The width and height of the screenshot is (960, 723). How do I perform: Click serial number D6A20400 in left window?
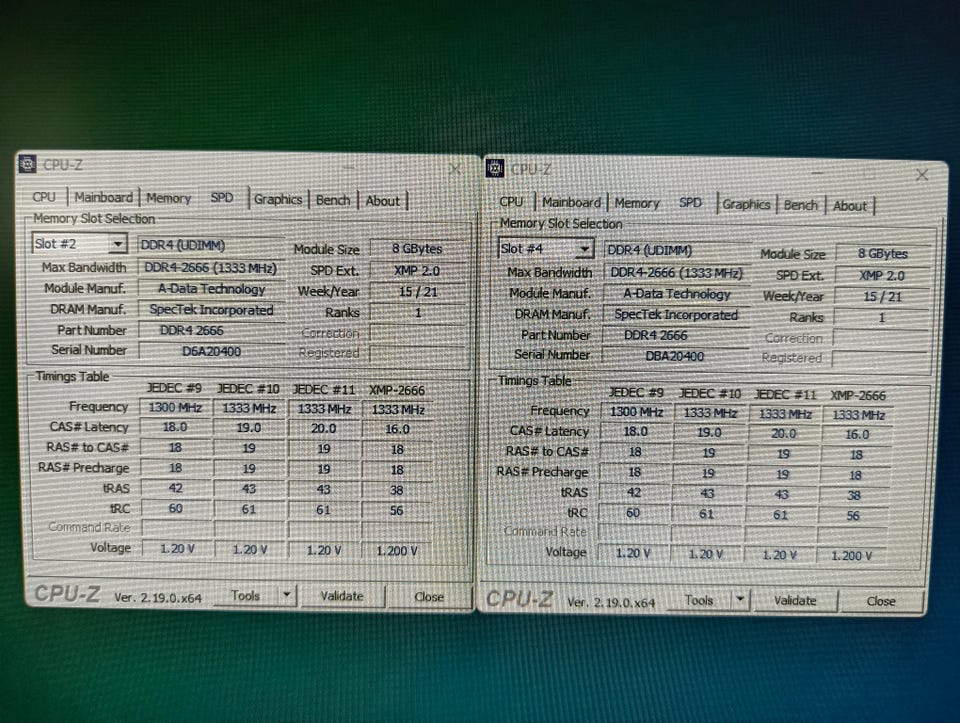(211, 351)
